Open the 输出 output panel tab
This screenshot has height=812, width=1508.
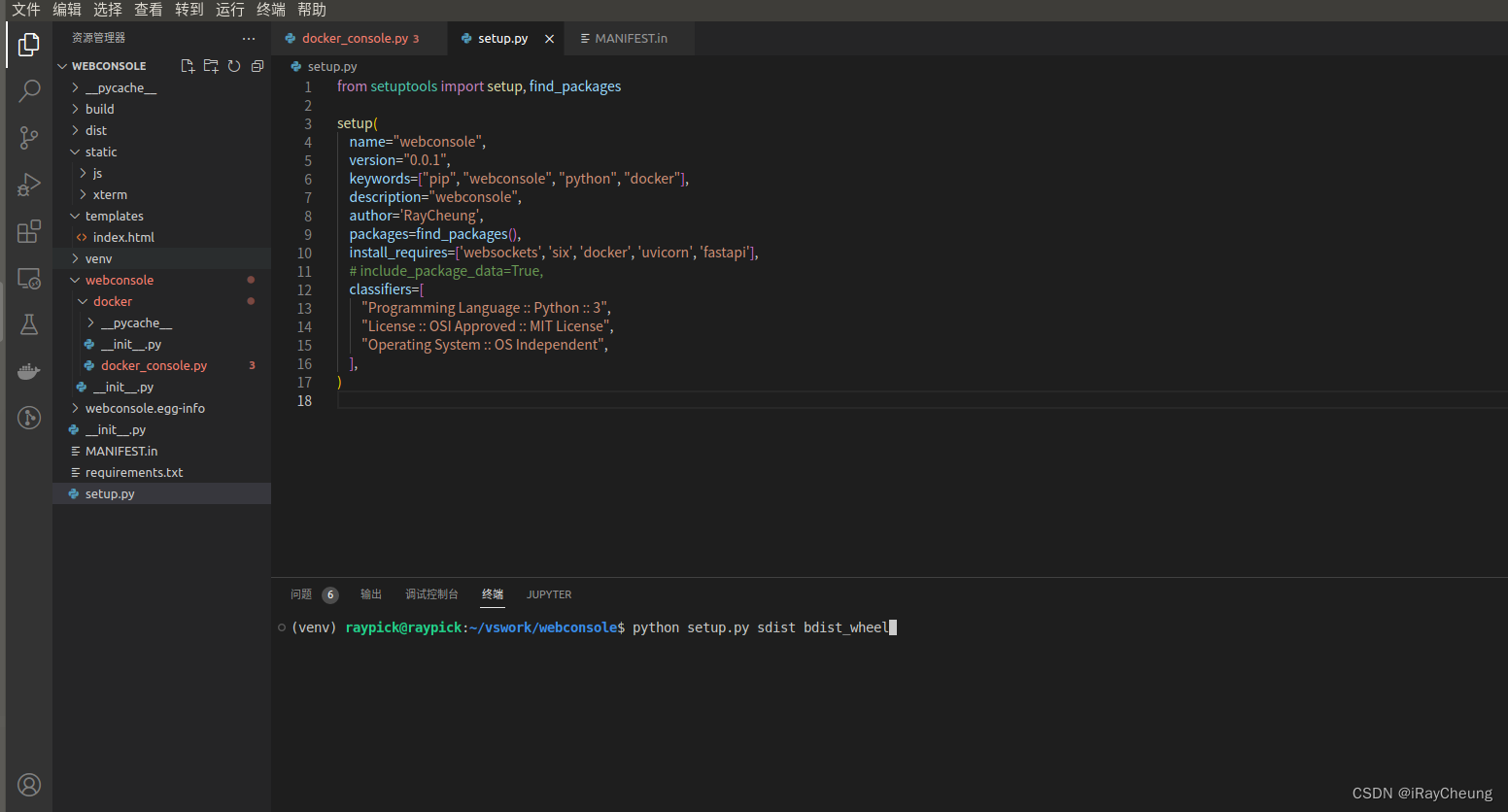pos(371,594)
